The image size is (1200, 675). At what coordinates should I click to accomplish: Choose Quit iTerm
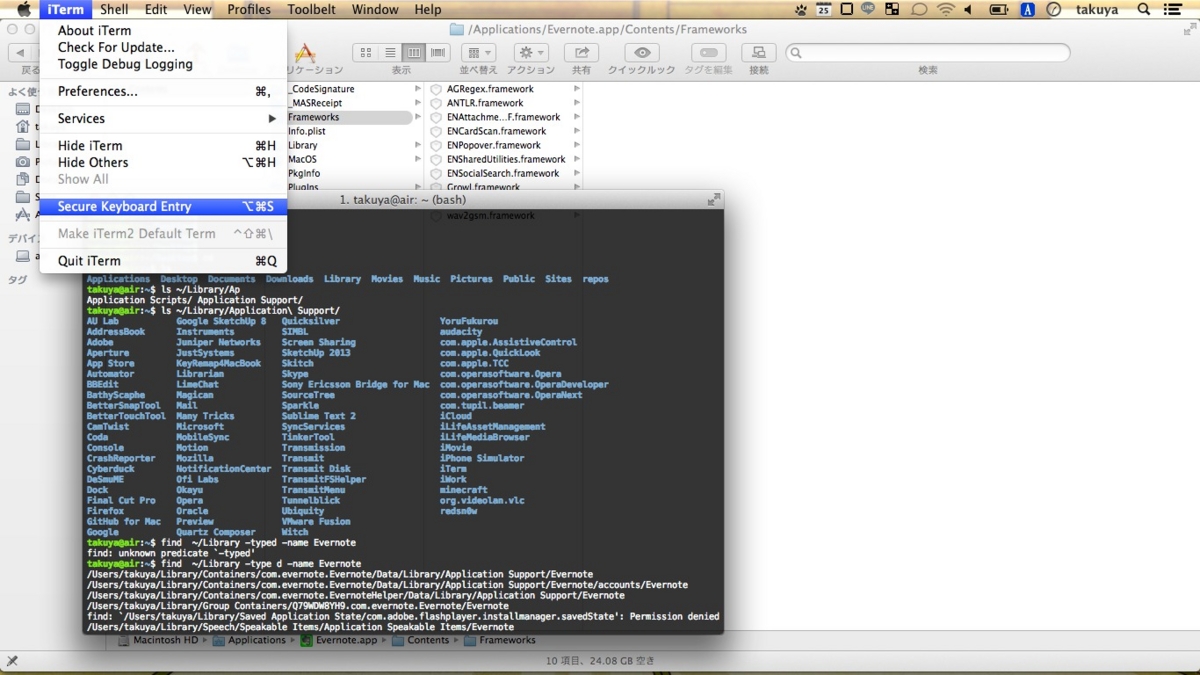click(163, 260)
